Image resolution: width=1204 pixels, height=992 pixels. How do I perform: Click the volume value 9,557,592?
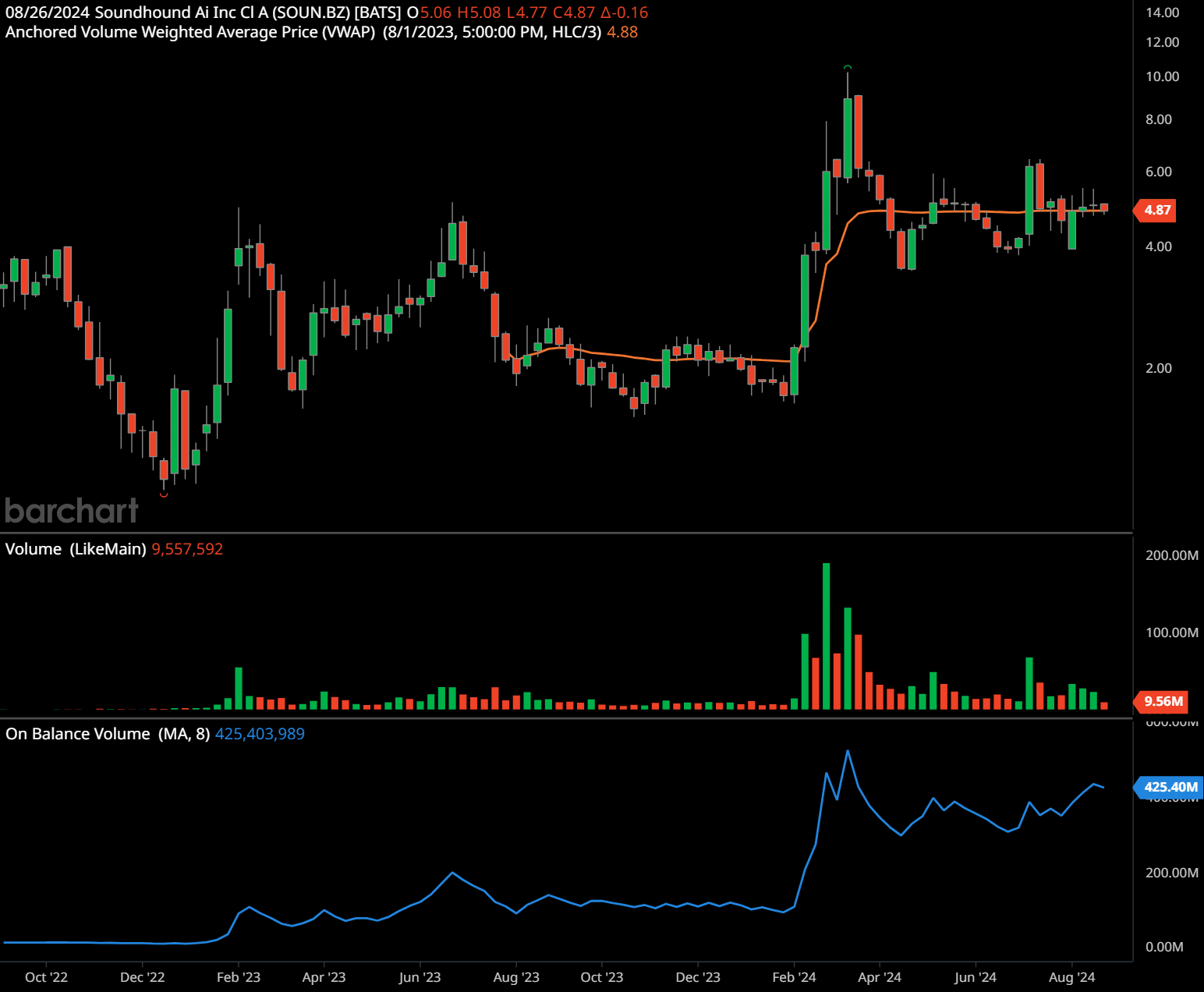(187, 549)
